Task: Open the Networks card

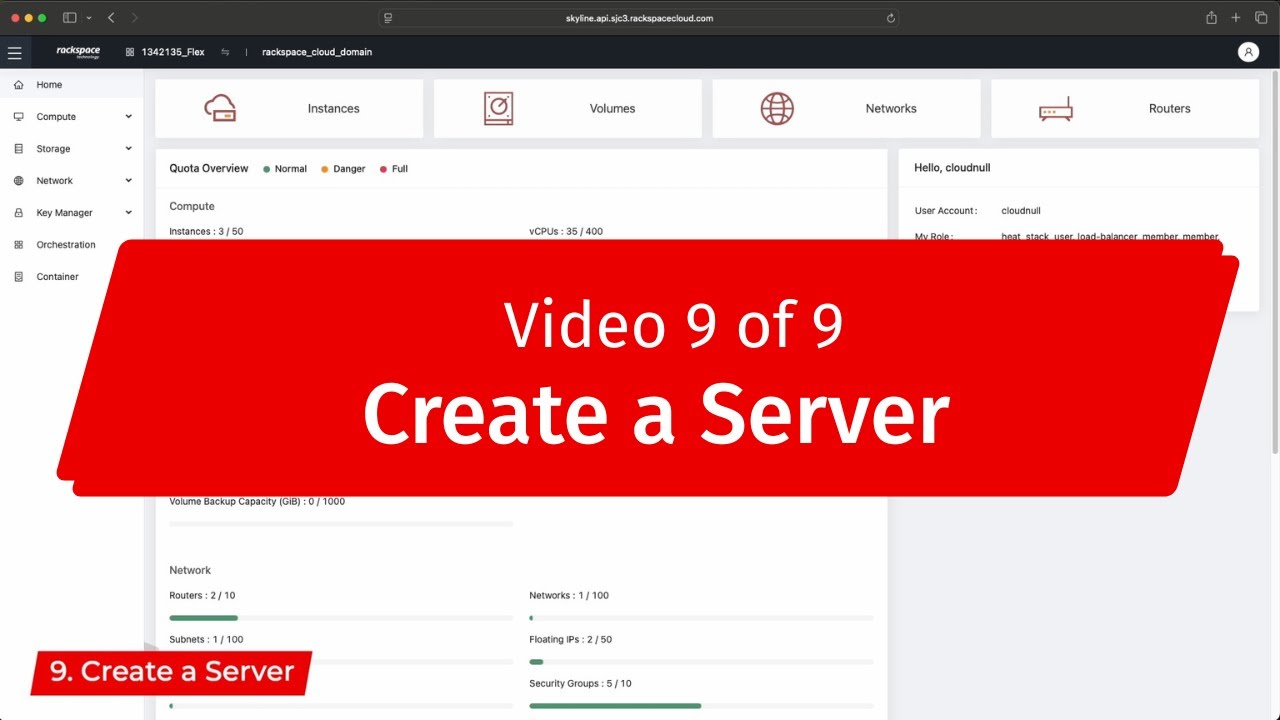Action: pyautogui.click(x=846, y=108)
